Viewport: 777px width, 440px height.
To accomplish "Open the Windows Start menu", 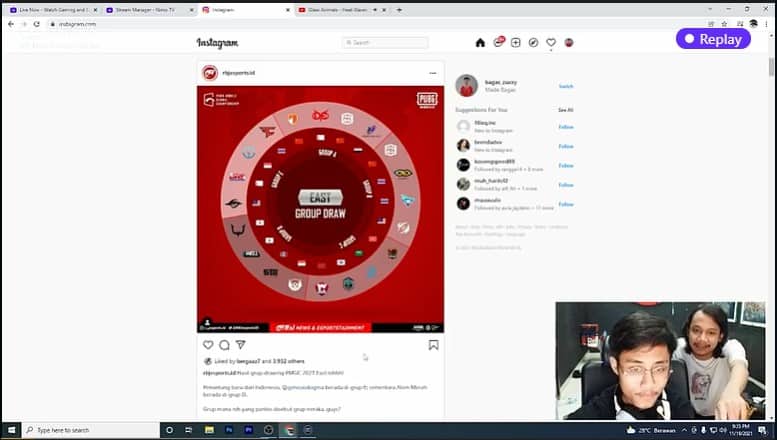I will [x=11, y=430].
